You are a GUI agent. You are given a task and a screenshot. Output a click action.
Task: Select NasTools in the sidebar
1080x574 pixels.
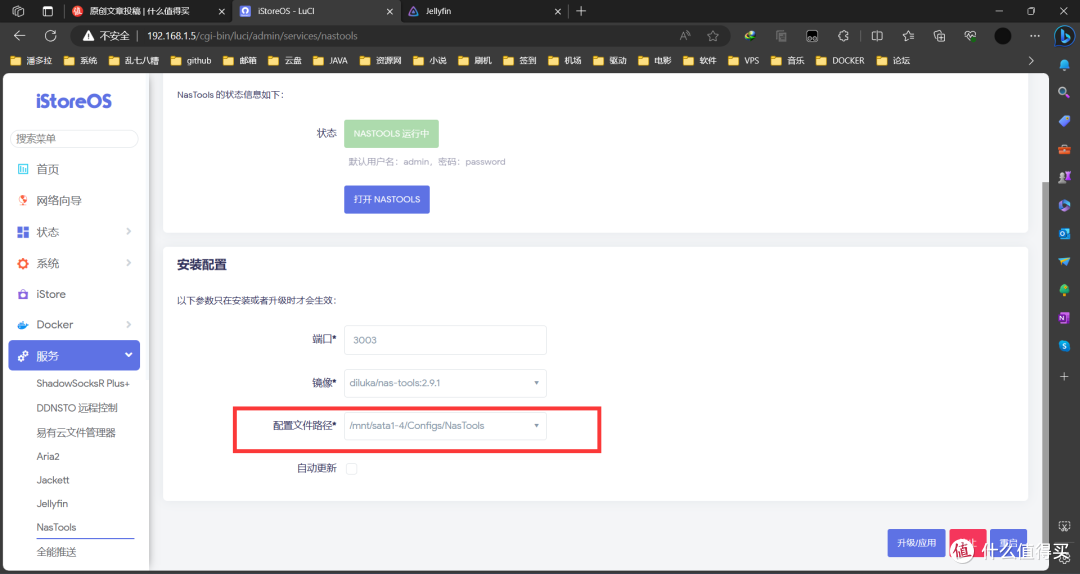(56, 527)
